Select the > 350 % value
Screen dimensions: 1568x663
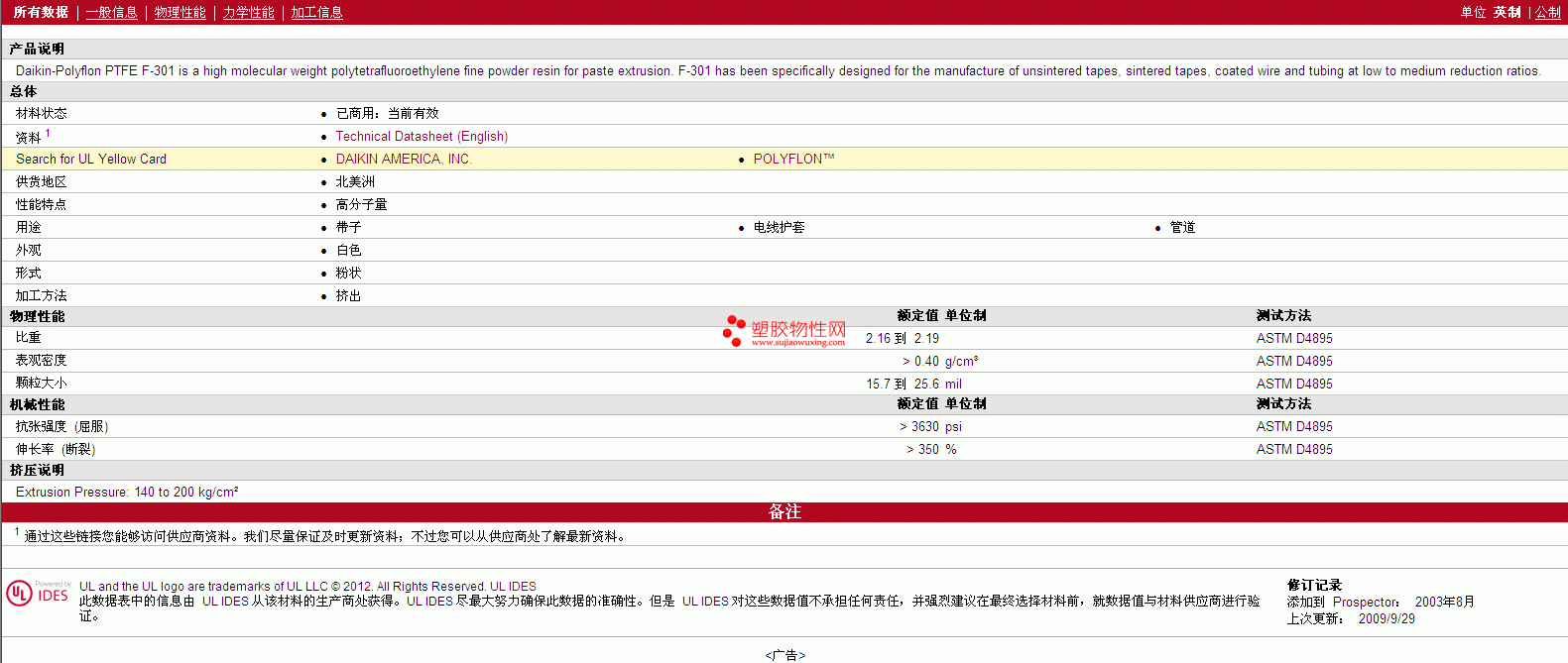931,449
